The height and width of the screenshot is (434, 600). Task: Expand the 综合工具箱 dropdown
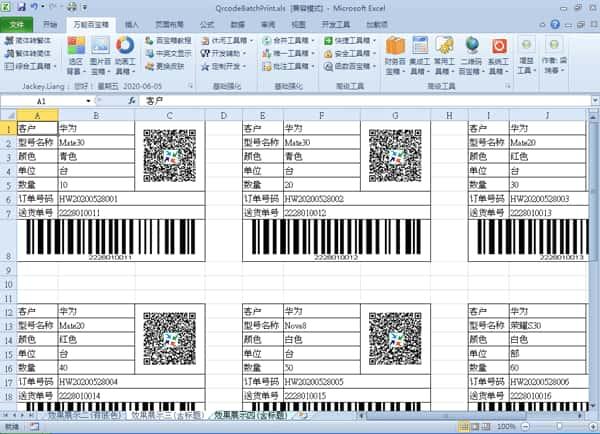click(55, 67)
